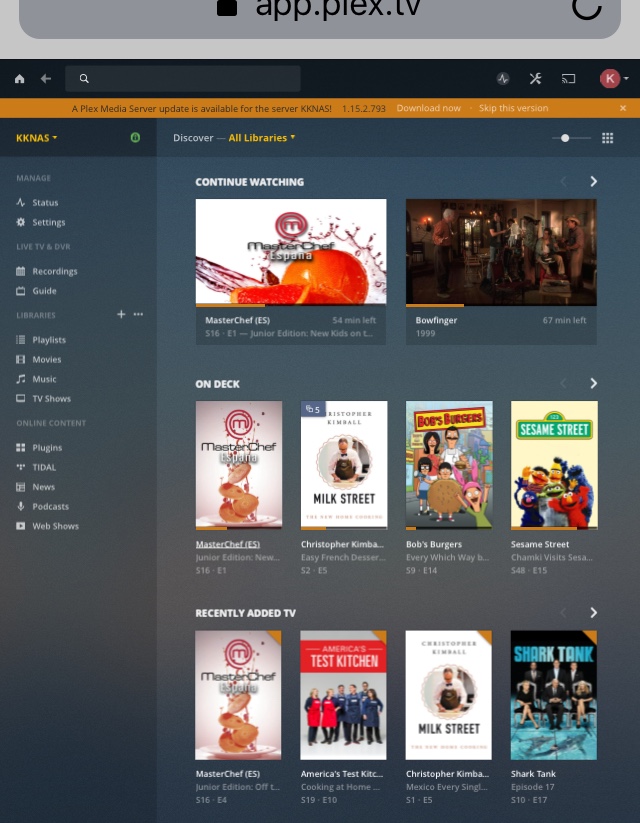The height and width of the screenshot is (823, 640).
Task: Open Sesame Street poster in On Deck
Action: [x=554, y=465]
